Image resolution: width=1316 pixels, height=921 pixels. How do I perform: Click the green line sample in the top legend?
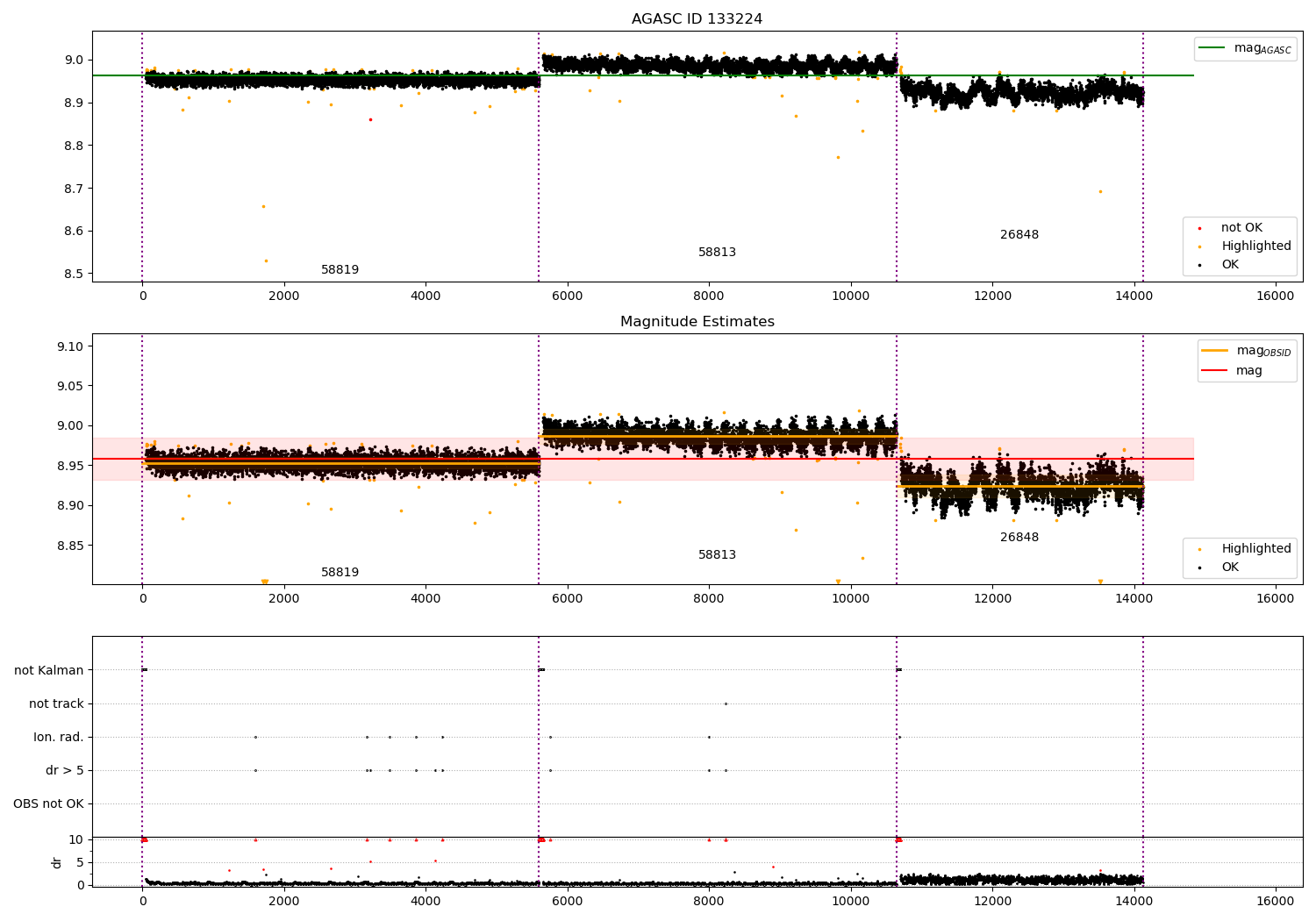pyautogui.click(x=1212, y=48)
